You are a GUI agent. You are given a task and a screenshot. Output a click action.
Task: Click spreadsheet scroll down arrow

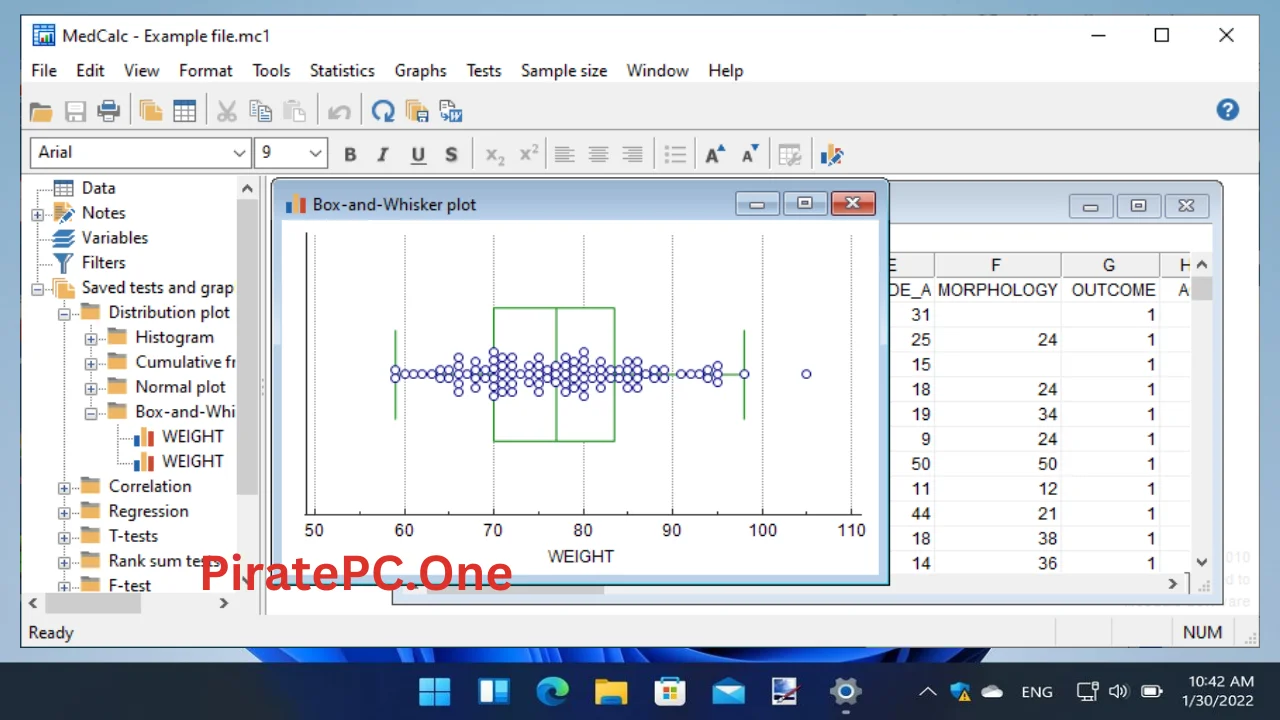pyautogui.click(x=1202, y=562)
